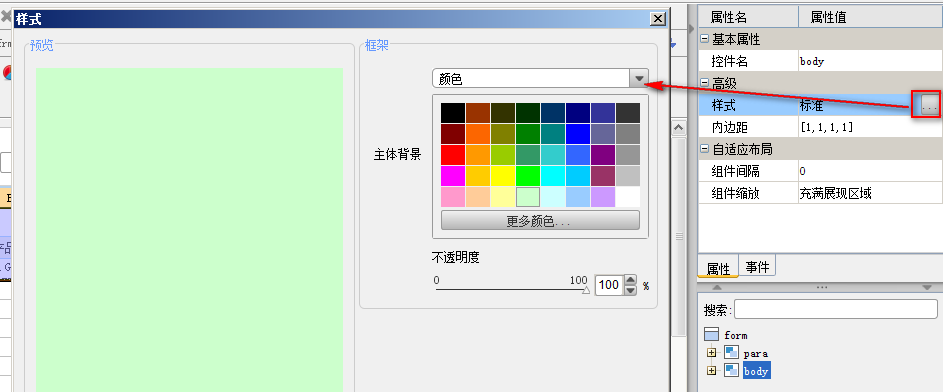Collapse the 高级 property group
943x392 pixels.
[705, 84]
